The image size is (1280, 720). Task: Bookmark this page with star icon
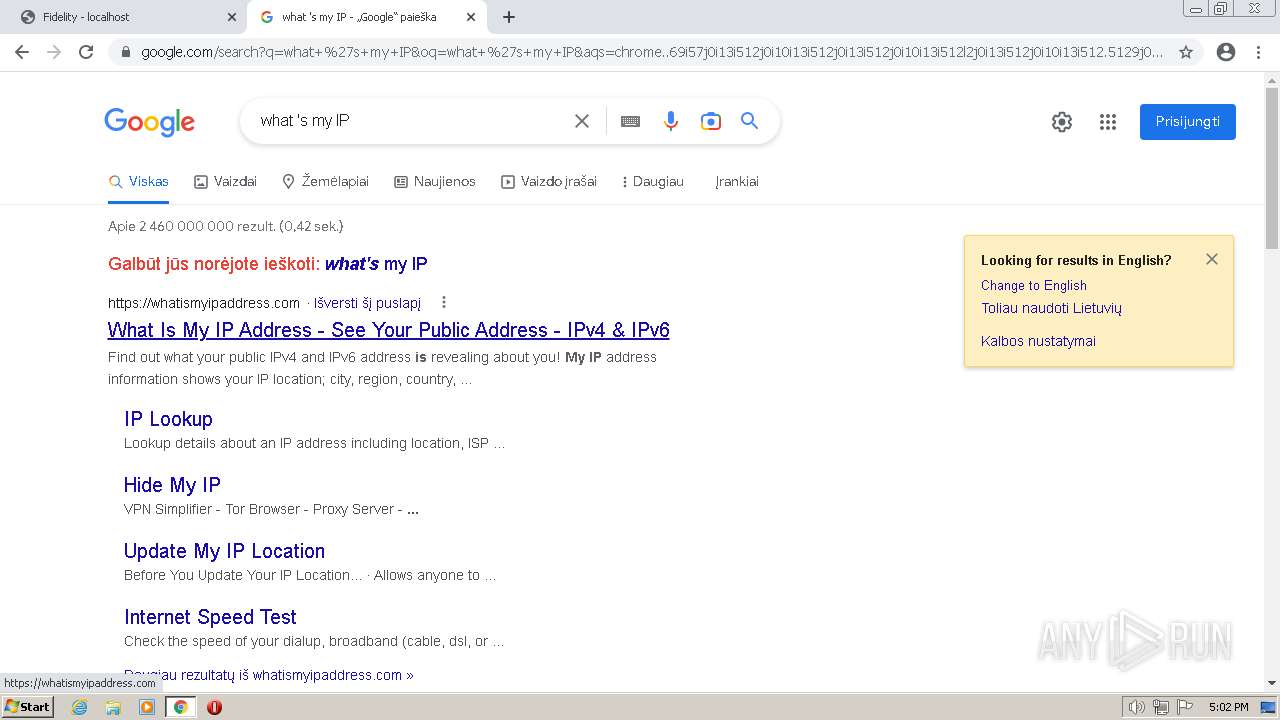click(1186, 52)
